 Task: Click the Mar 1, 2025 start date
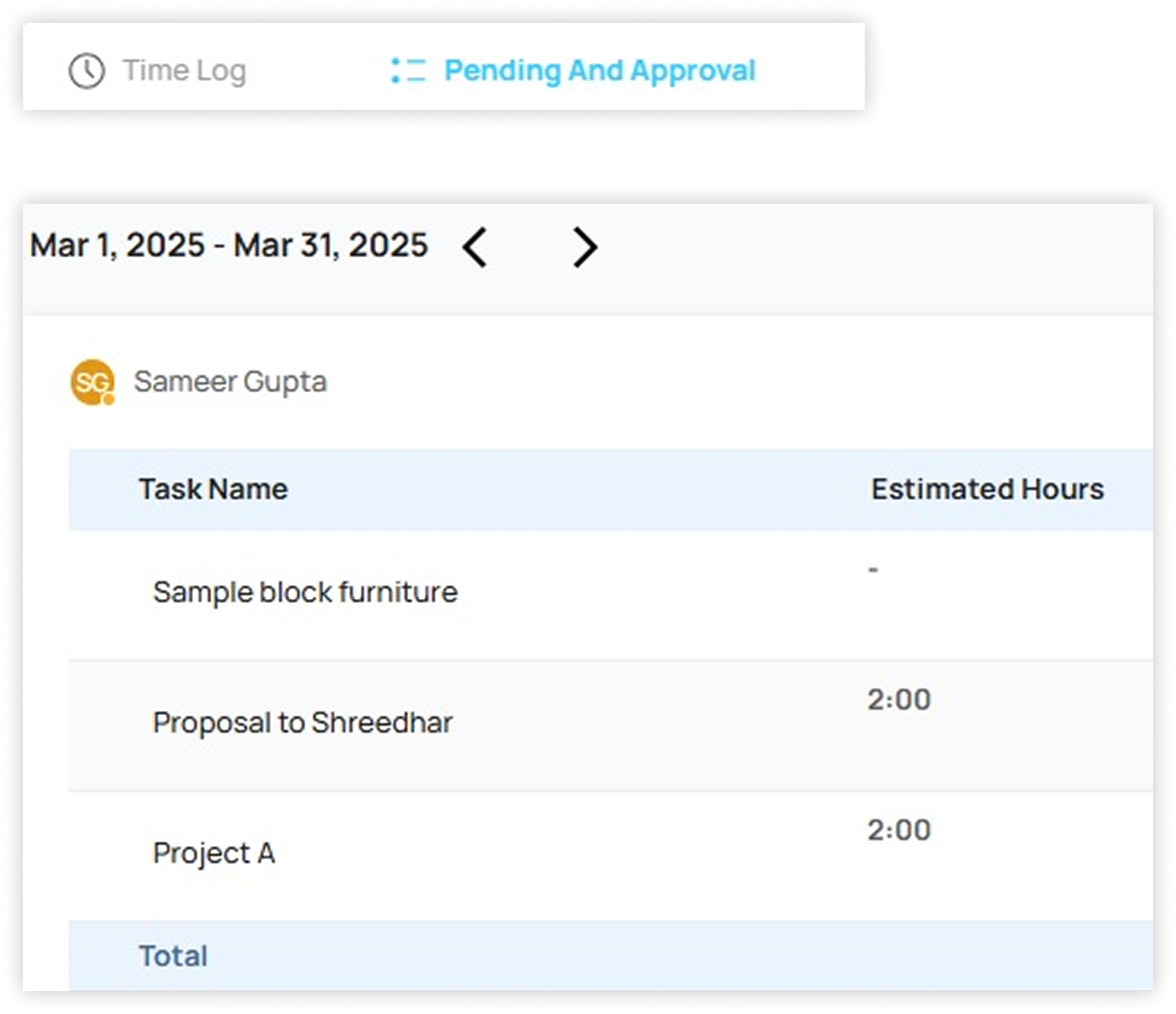tap(117, 246)
